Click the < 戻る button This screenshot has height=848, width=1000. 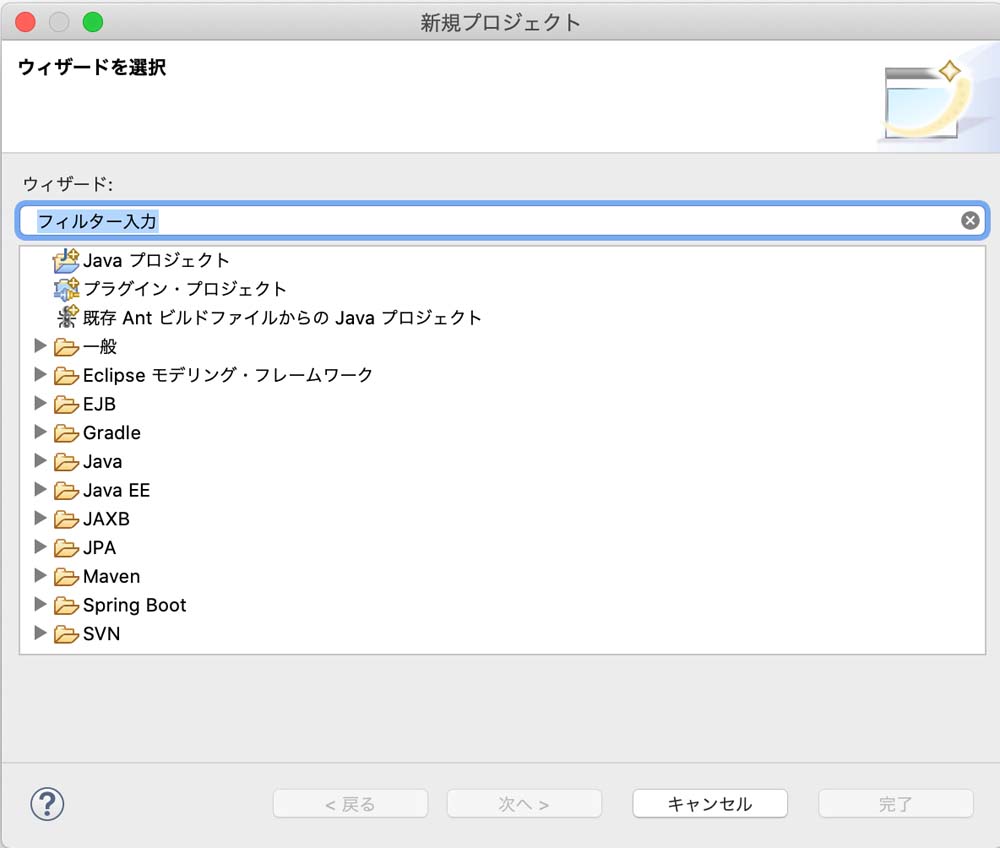pyautogui.click(x=350, y=804)
